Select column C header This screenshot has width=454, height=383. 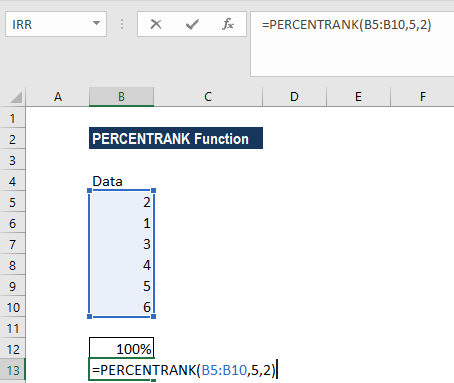click(x=208, y=97)
